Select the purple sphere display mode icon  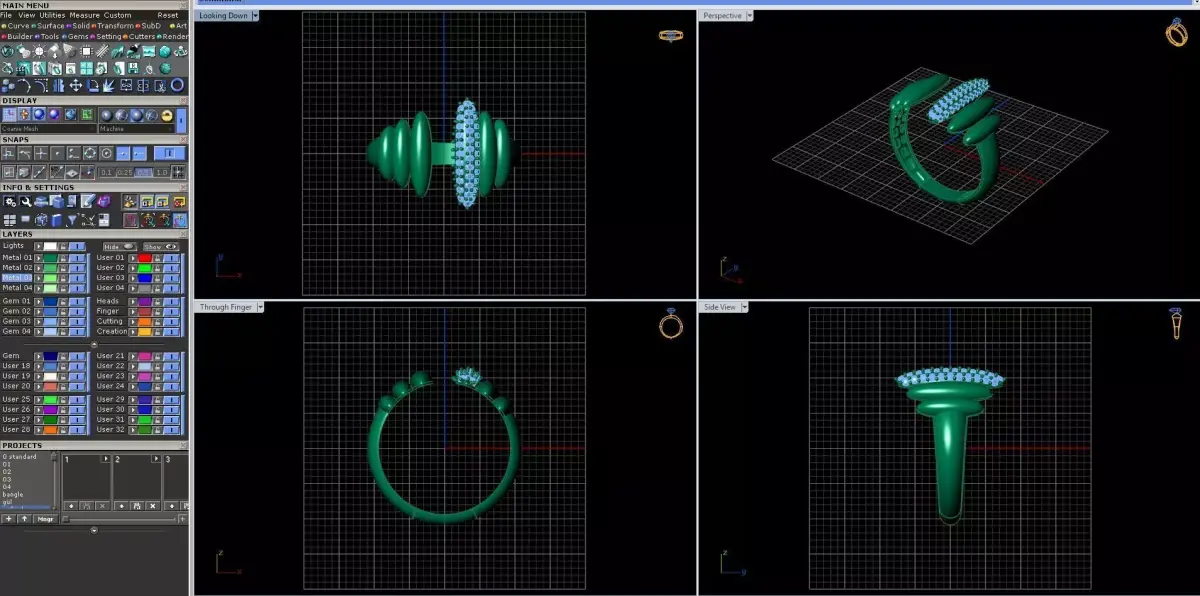pyautogui.click(x=54, y=115)
